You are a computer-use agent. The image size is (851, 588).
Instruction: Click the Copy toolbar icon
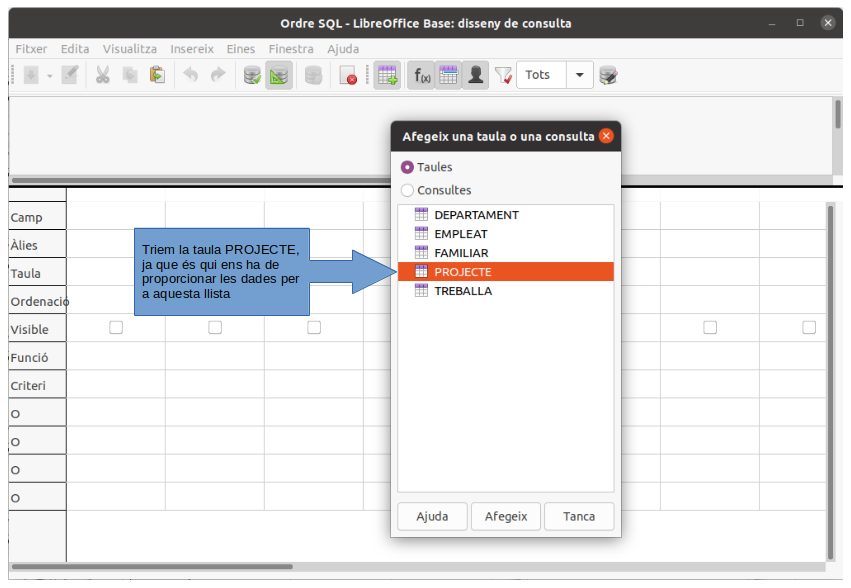point(130,75)
